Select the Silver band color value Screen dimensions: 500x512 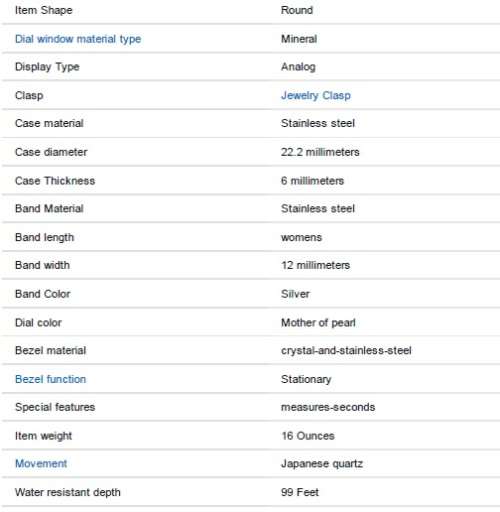(x=295, y=294)
